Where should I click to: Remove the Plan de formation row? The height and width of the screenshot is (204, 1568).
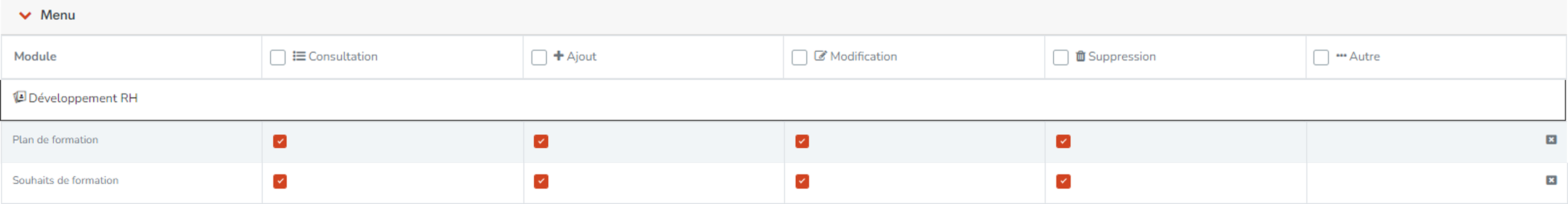coord(1551,139)
